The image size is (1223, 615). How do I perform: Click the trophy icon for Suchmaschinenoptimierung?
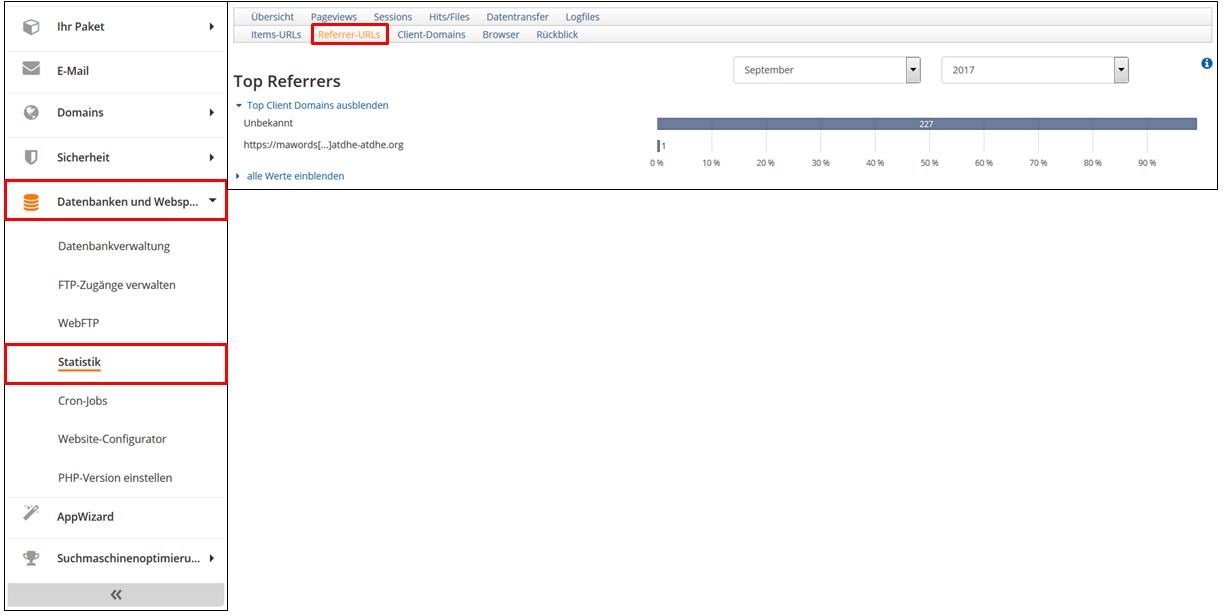[x=31, y=558]
